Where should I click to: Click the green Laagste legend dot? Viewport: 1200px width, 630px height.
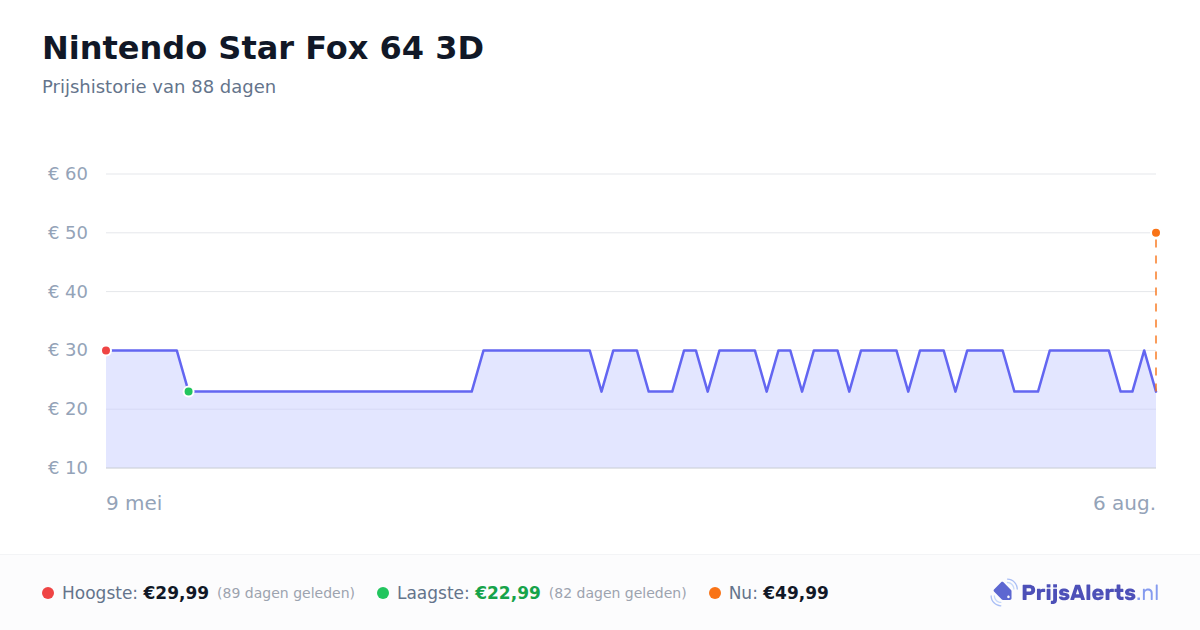tap(383, 593)
